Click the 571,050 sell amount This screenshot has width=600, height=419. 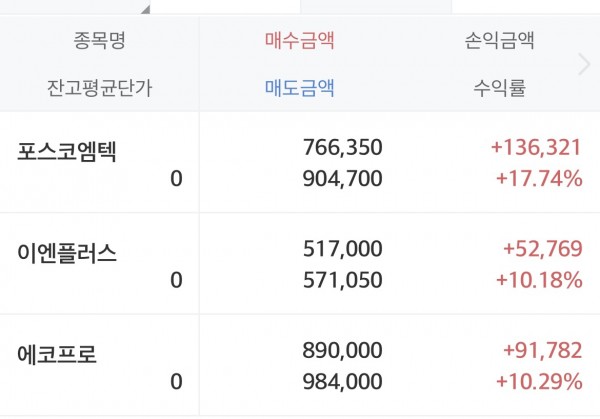[342, 280]
